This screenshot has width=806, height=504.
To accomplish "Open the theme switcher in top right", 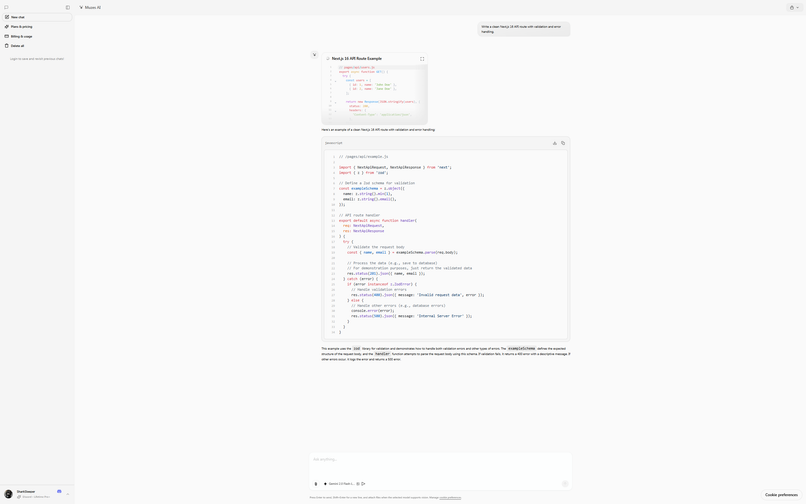I will (794, 7).
